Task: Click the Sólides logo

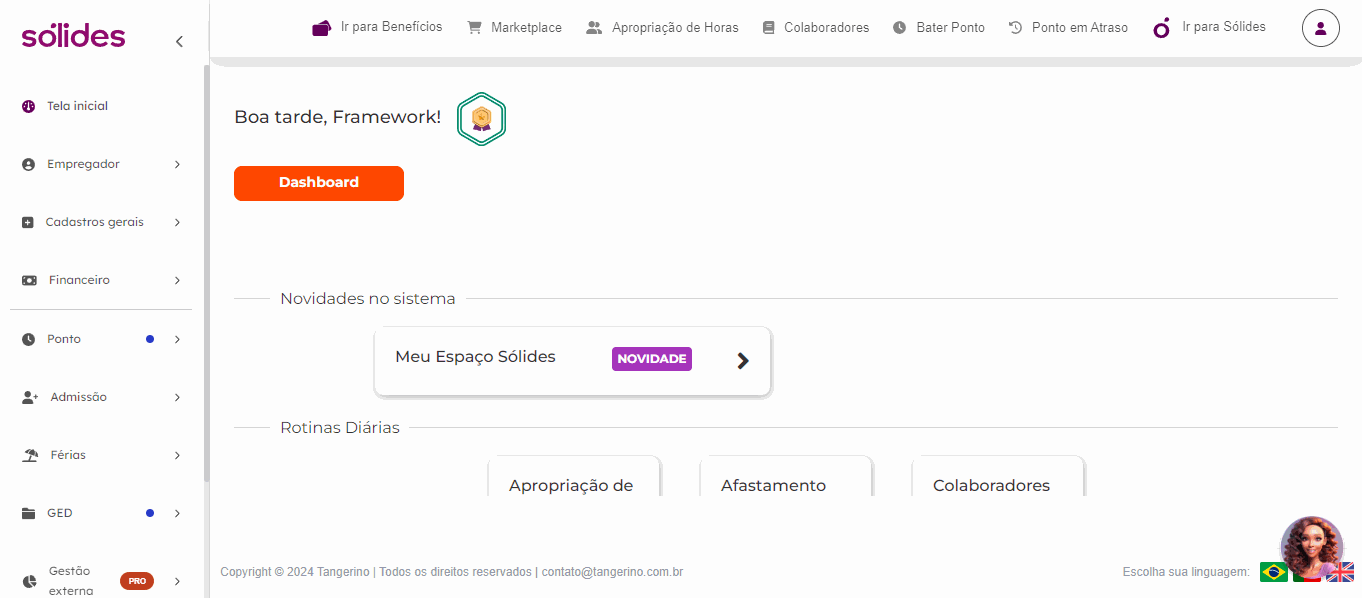Action: click(73, 36)
